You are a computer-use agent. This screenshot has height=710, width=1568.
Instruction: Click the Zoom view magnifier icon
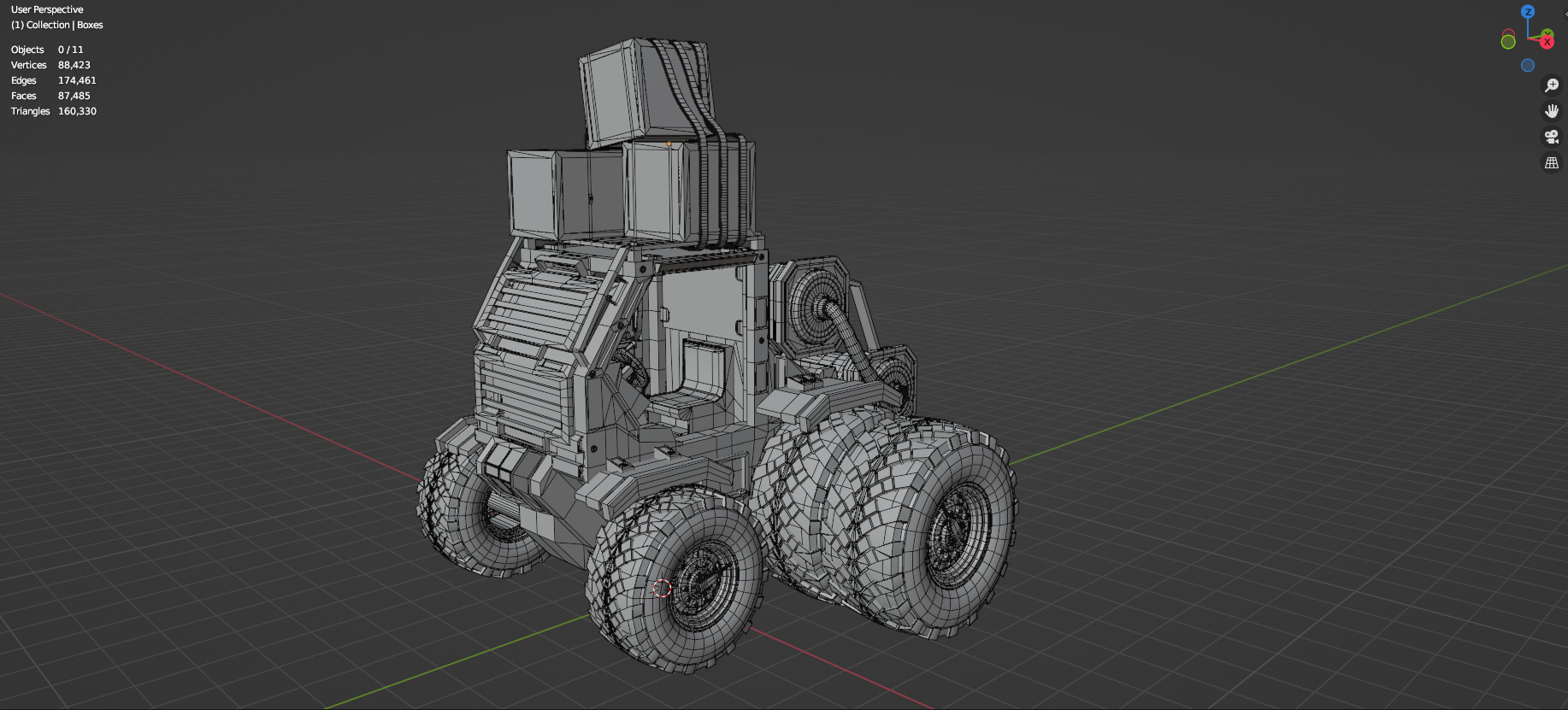tap(1552, 85)
